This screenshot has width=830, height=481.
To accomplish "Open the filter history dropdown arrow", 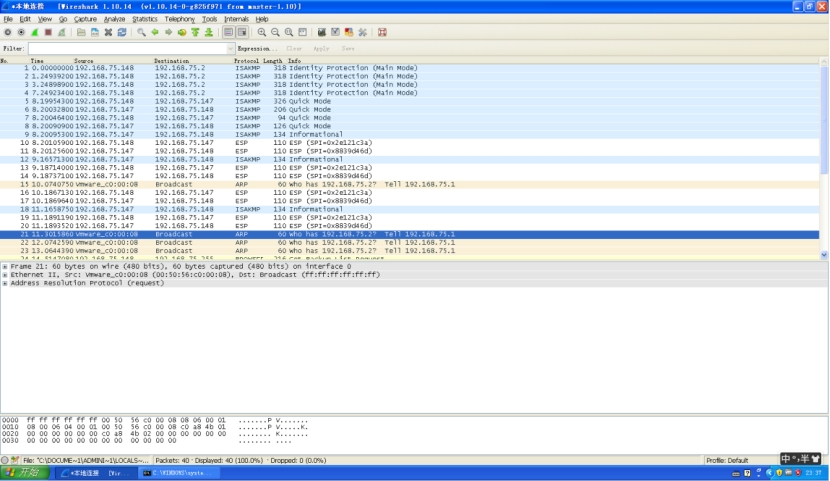I will pyautogui.click(x=229, y=48).
